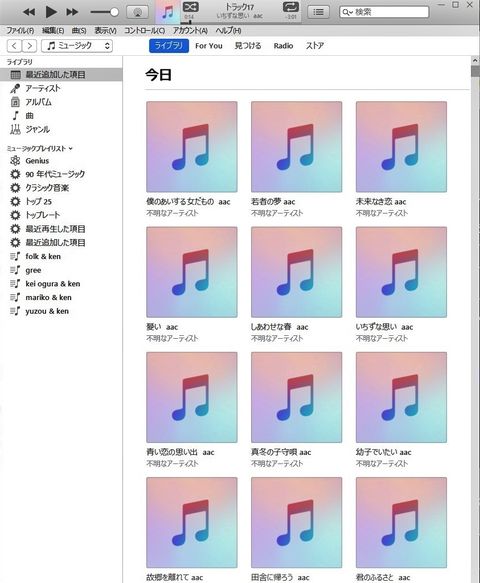The width and height of the screenshot is (480, 583).
Task: Open the ミュージック media type dropdown
Action: click(x=77, y=46)
